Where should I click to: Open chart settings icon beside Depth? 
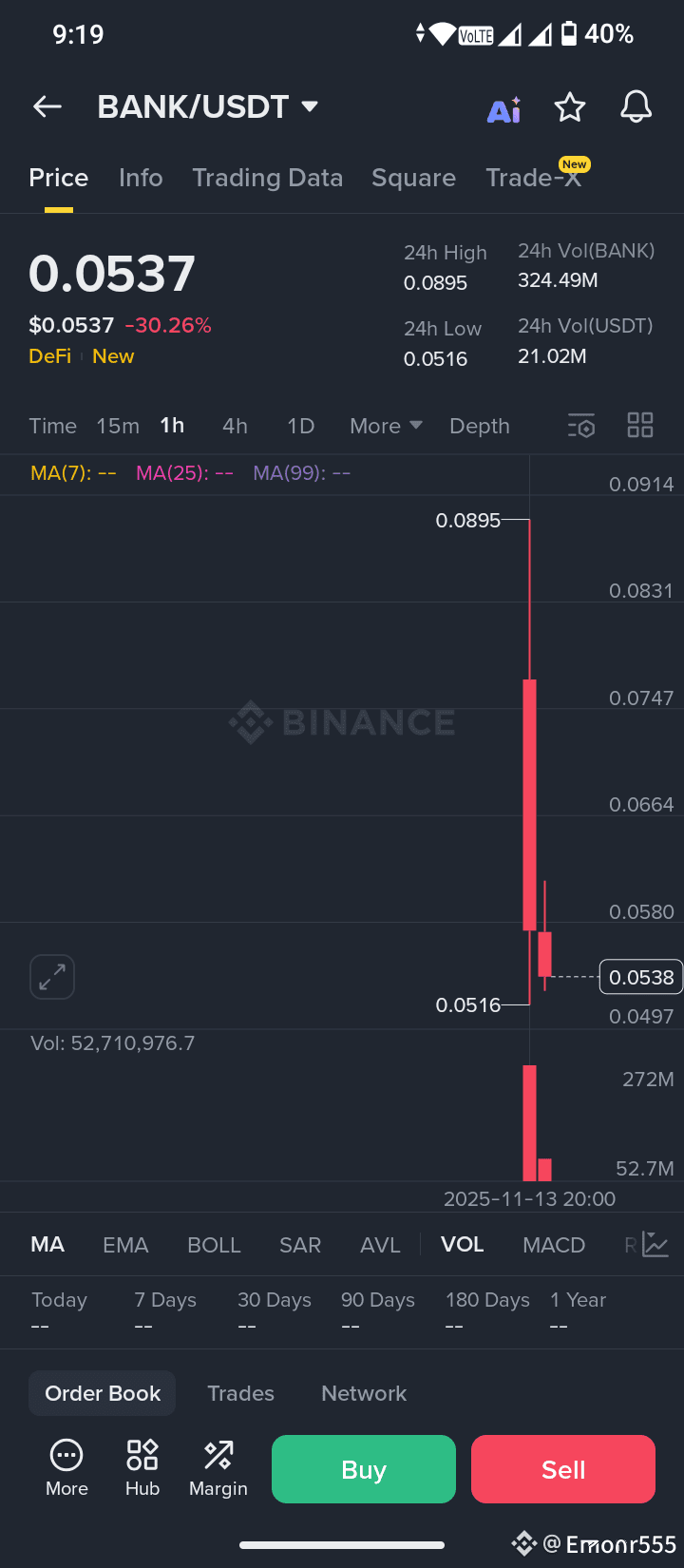(x=581, y=426)
